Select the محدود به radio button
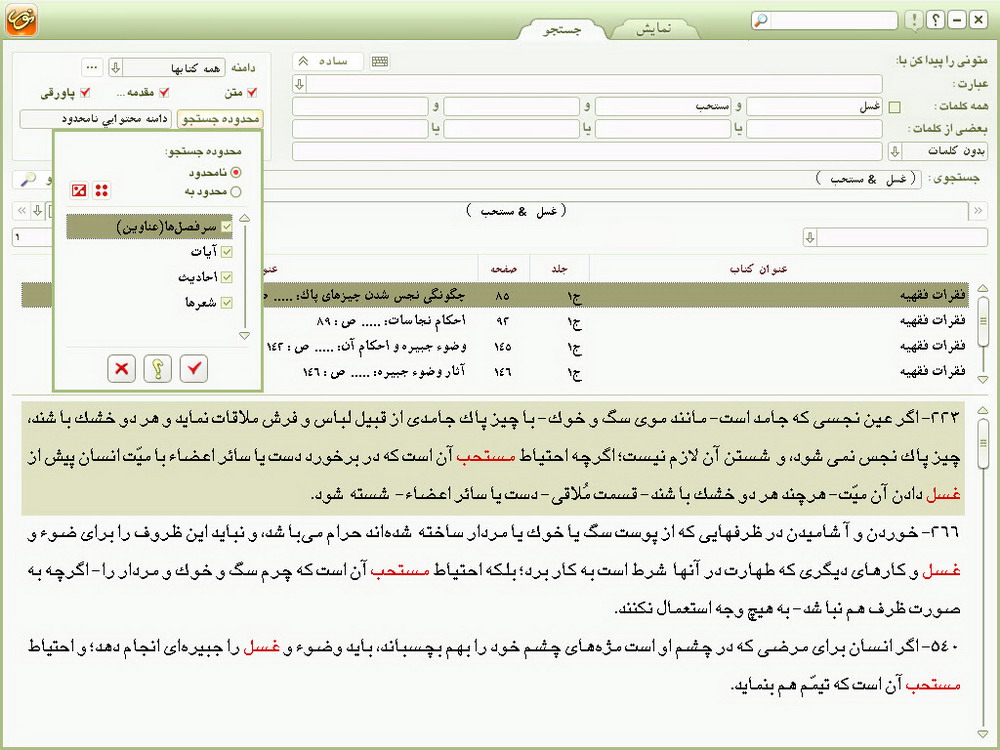This screenshot has height=750, width=1000. coord(236,191)
